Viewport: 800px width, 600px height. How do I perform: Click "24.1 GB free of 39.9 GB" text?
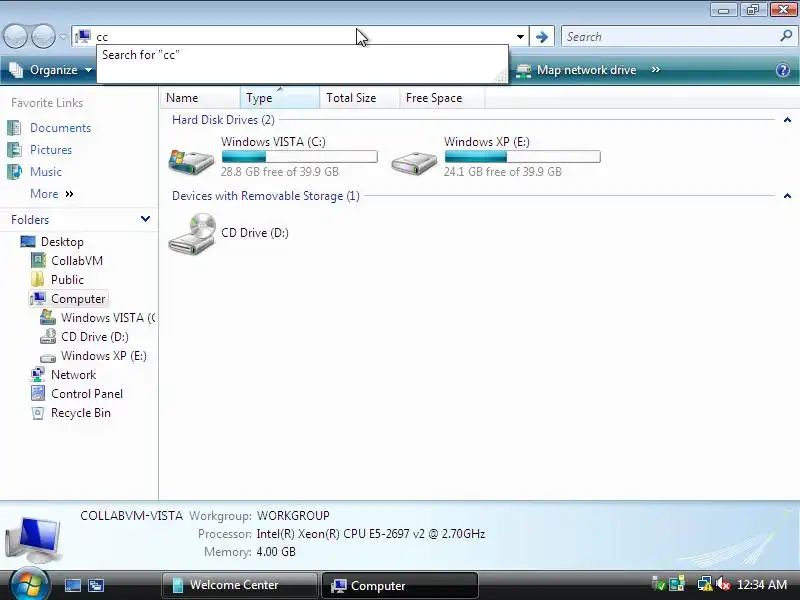[x=503, y=171]
